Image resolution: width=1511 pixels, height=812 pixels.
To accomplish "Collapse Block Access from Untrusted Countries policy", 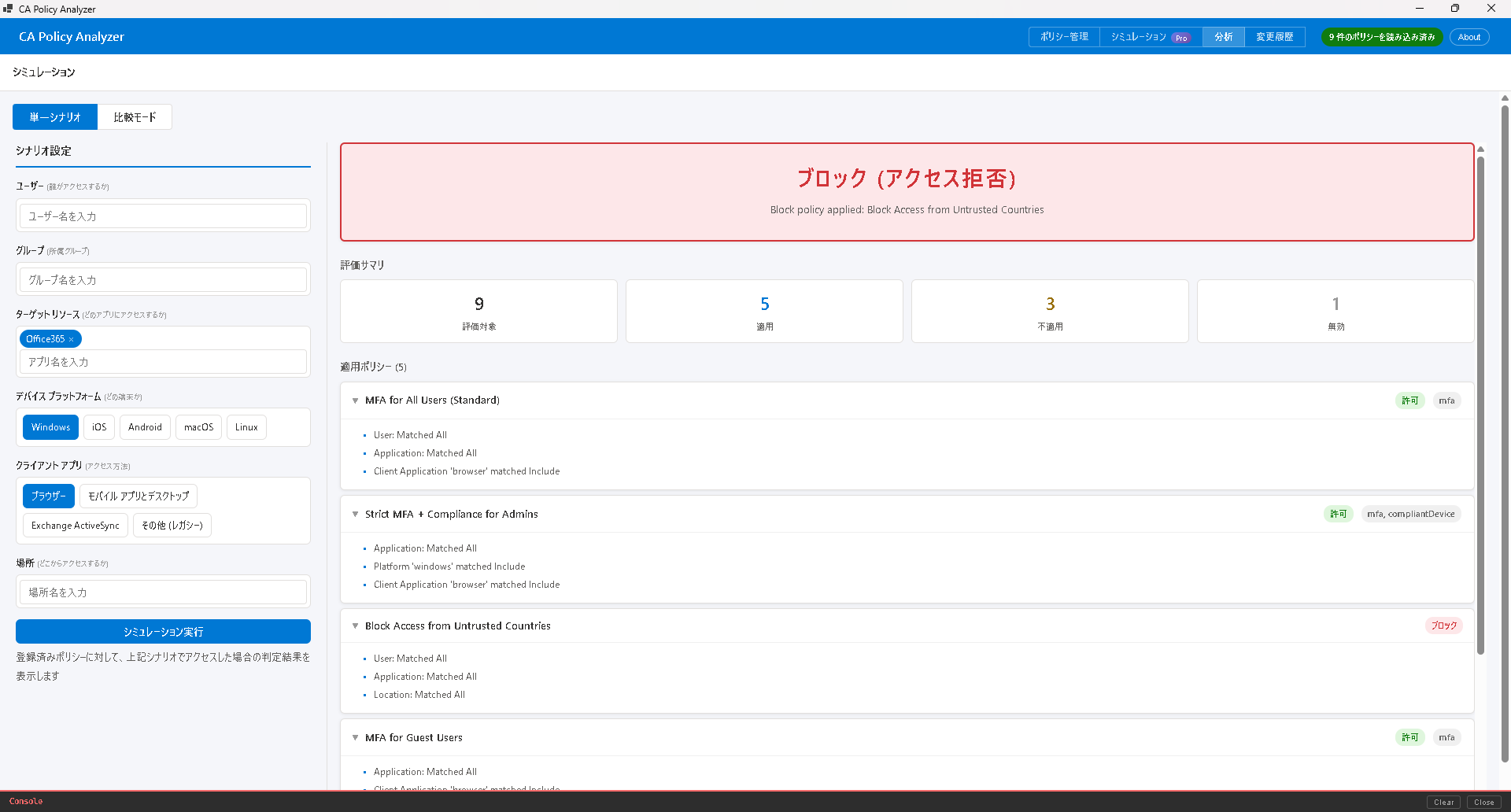I will click(355, 626).
